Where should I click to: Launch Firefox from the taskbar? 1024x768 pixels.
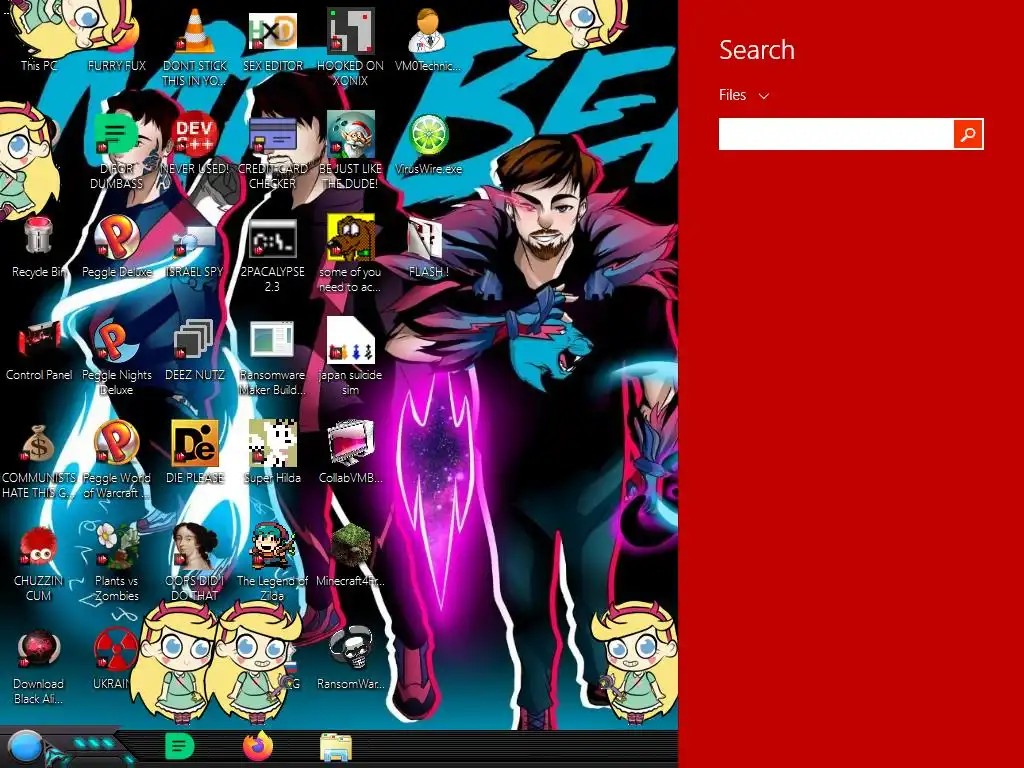coord(258,746)
